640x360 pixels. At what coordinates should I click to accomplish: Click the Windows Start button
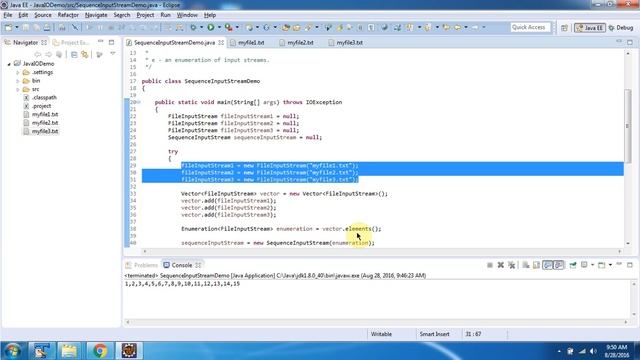(13, 351)
